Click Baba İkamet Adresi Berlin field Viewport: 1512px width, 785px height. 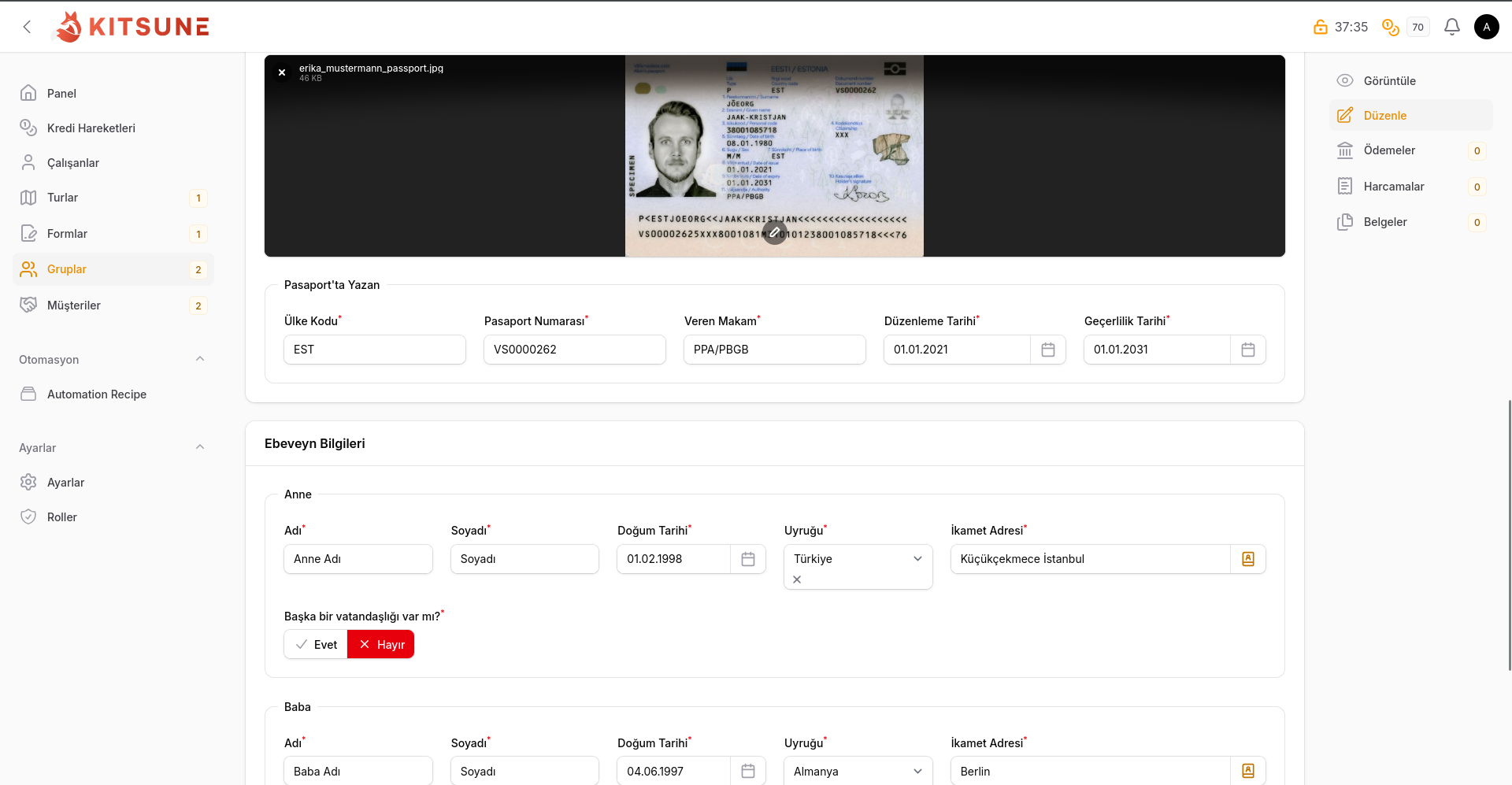[x=1091, y=771]
